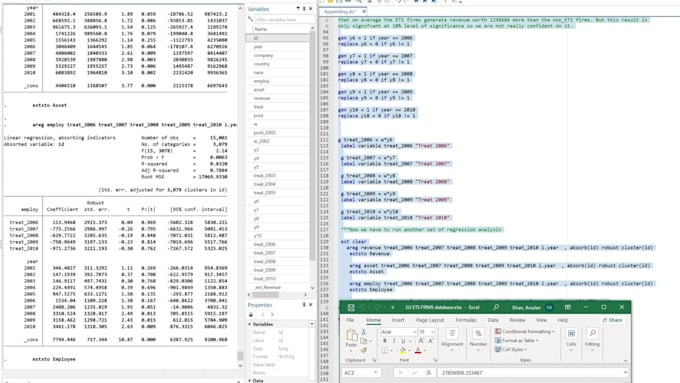
Task: Collapse the Data section in Properties panel
Action: click(250, 380)
